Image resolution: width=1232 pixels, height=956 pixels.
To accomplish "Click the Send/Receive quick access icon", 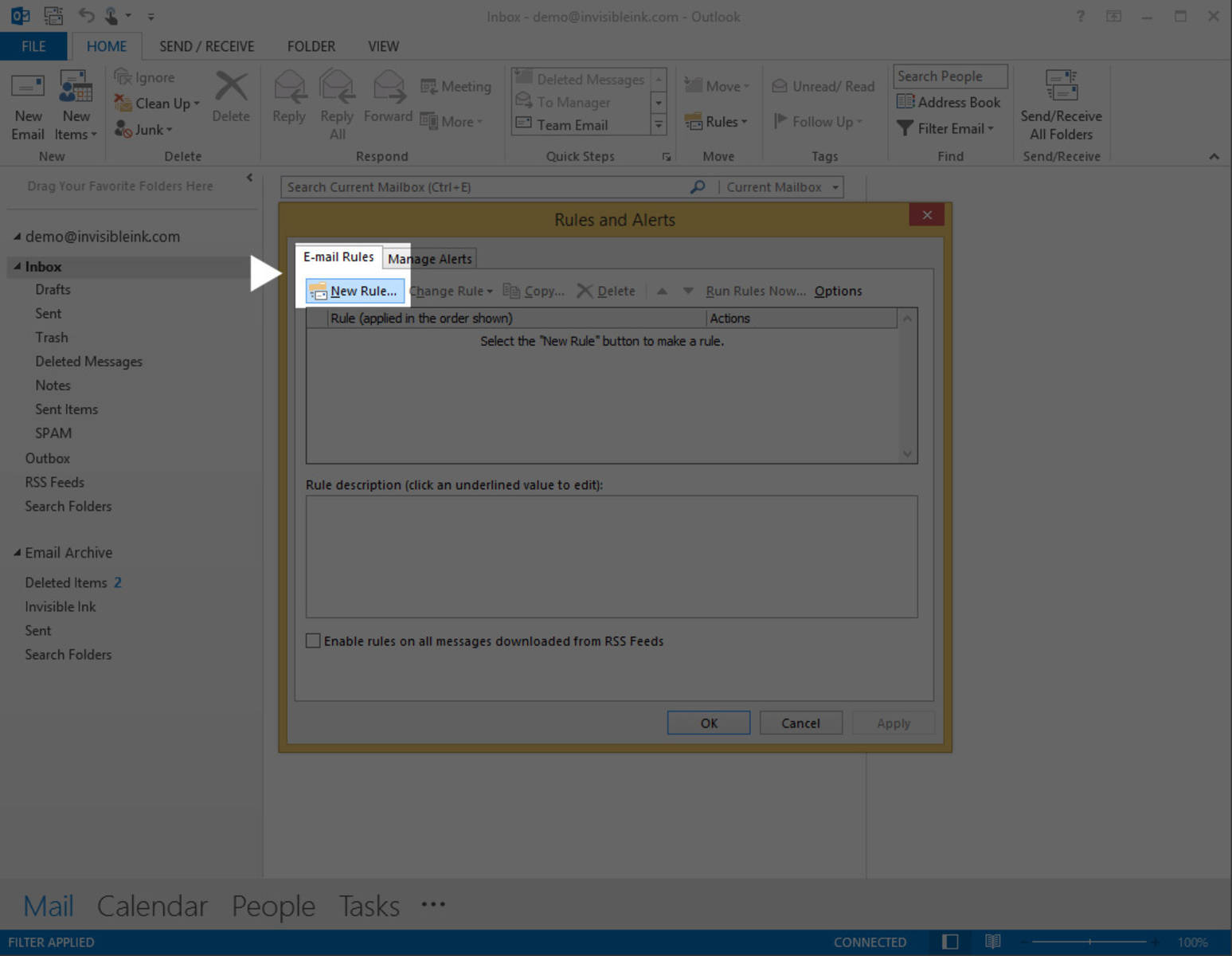I will [x=53, y=15].
